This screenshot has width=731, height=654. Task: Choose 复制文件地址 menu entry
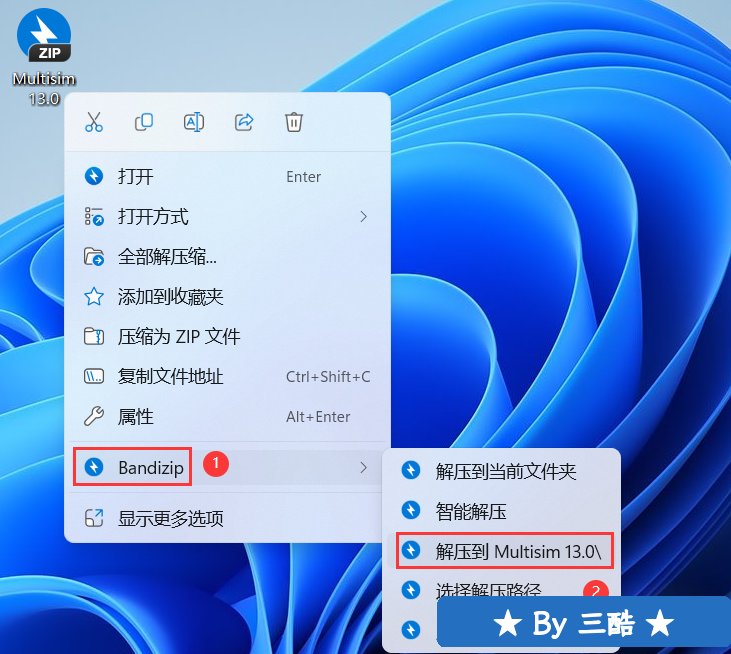click(x=228, y=377)
